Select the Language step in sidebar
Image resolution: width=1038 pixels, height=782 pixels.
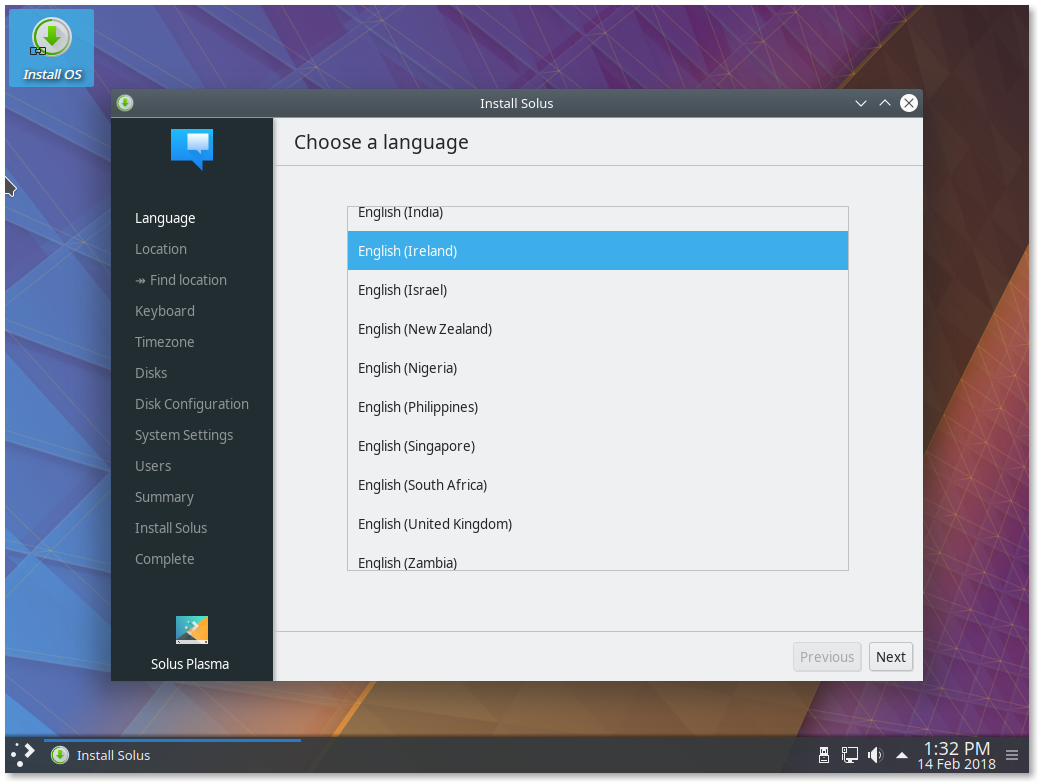(165, 218)
